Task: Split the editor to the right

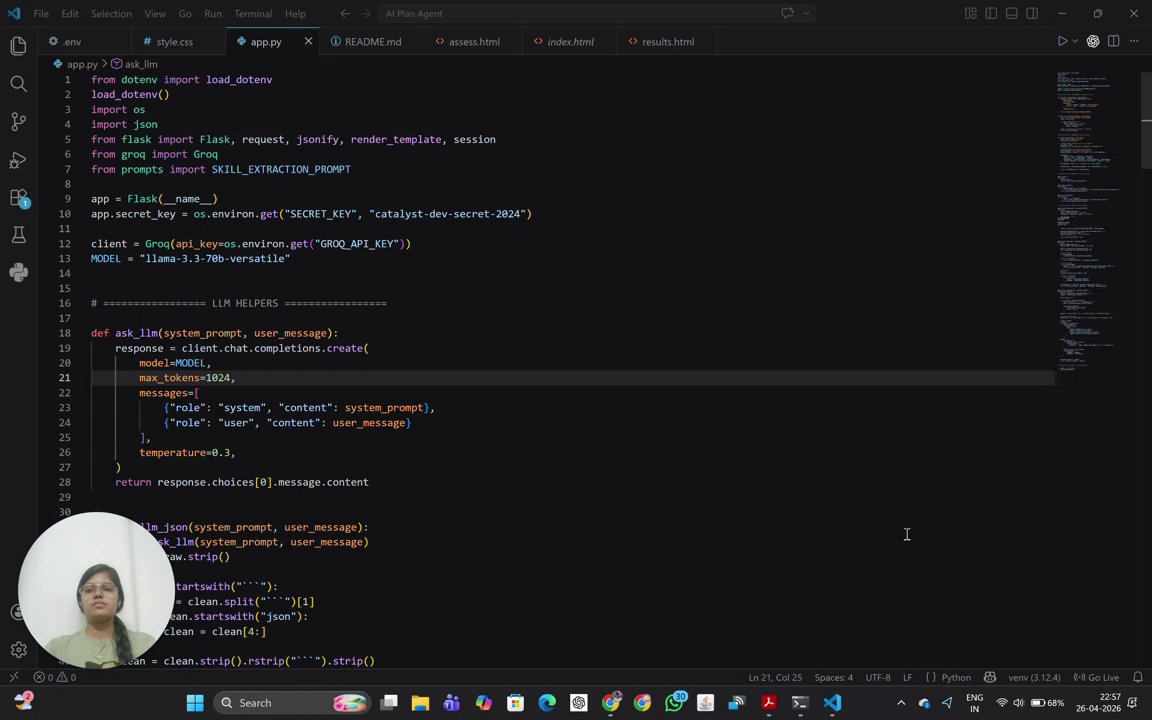Action: [x=1114, y=41]
